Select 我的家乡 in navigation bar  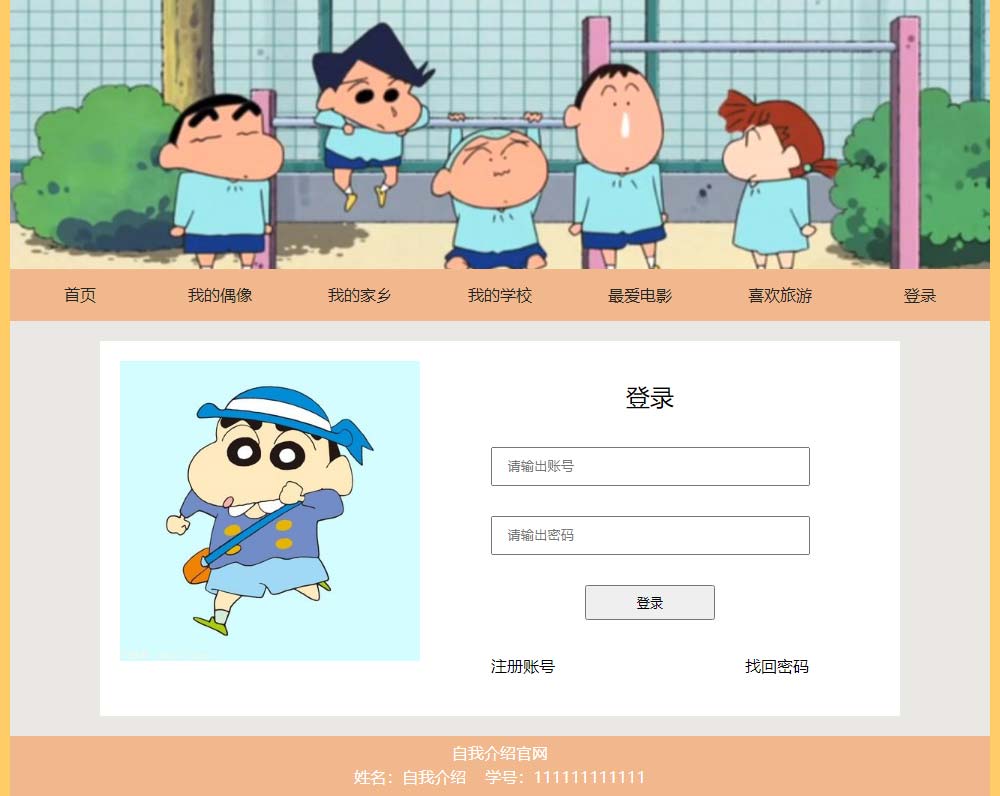click(x=360, y=295)
